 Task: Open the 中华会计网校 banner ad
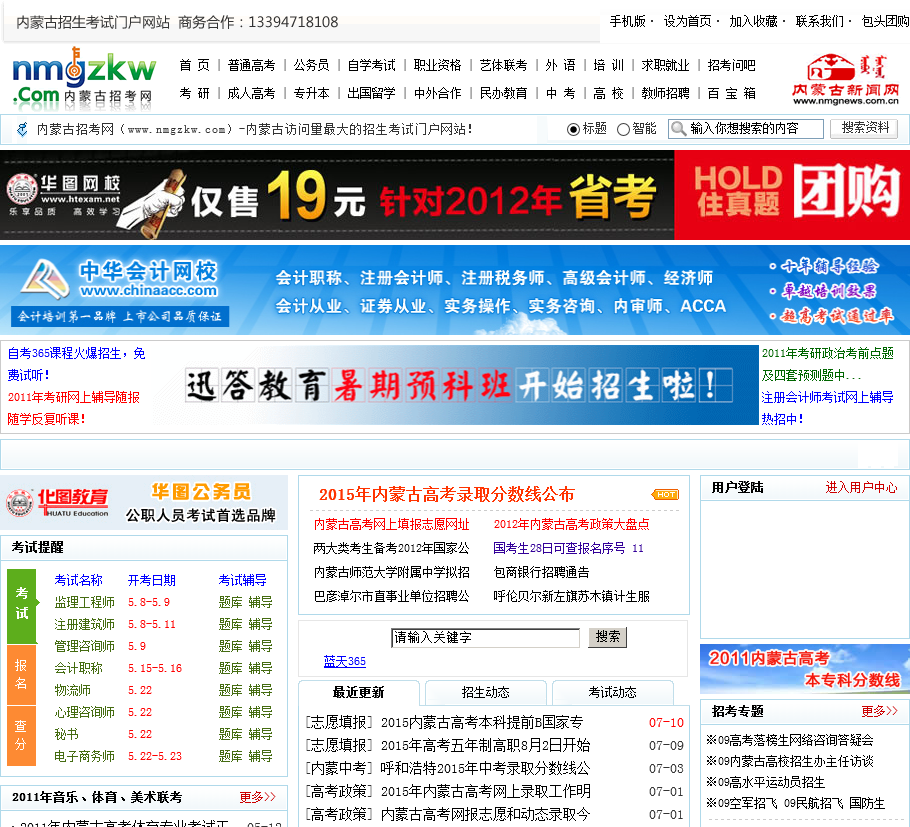pyautogui.click(x=455, y=290)
